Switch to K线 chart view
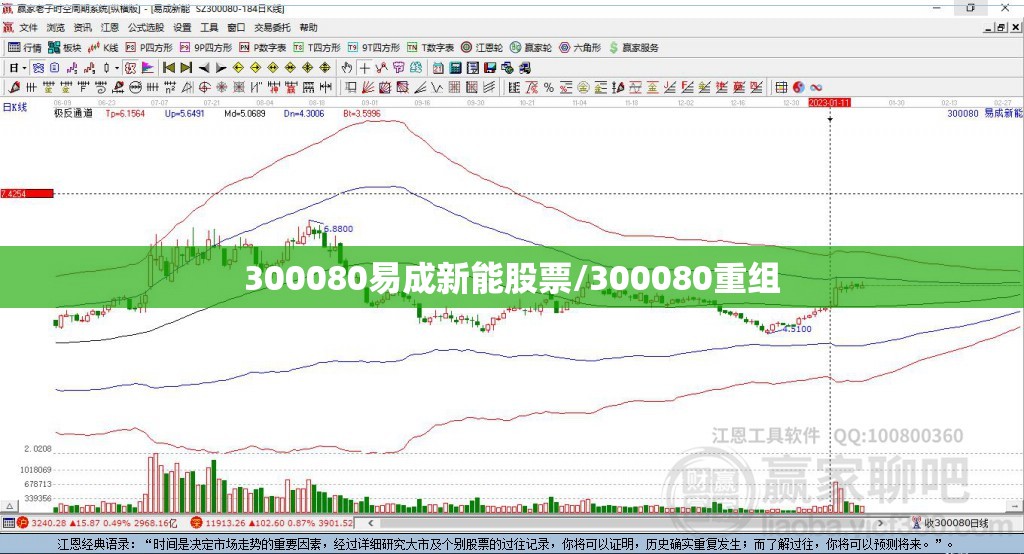1024x554 pixels. click(x=103, y=48)
